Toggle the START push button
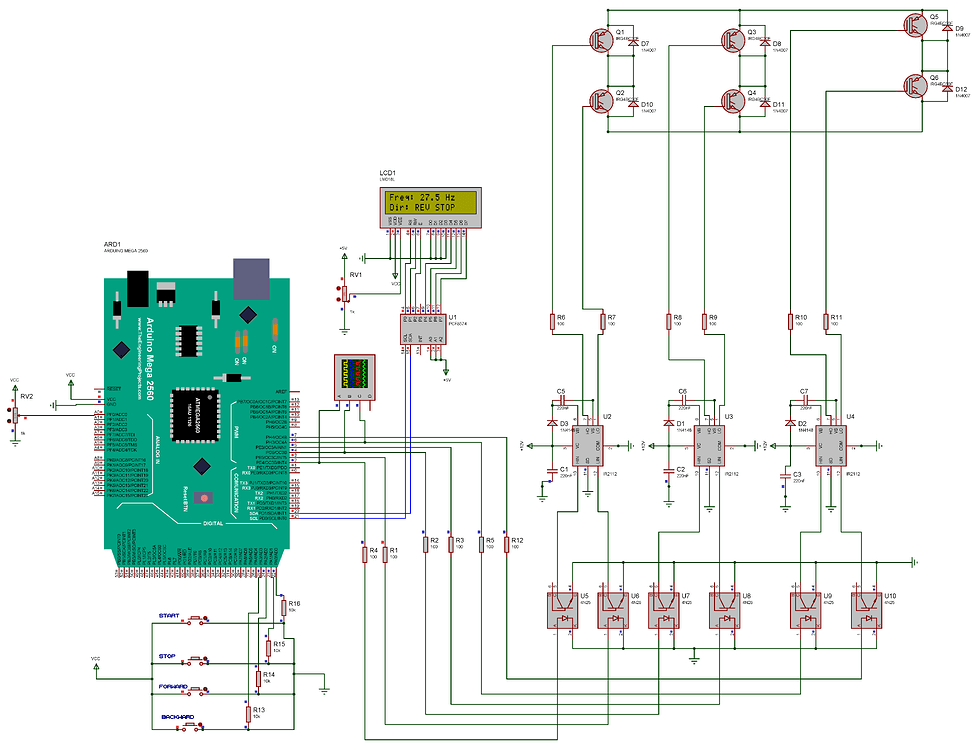 [x=196, y=619]
